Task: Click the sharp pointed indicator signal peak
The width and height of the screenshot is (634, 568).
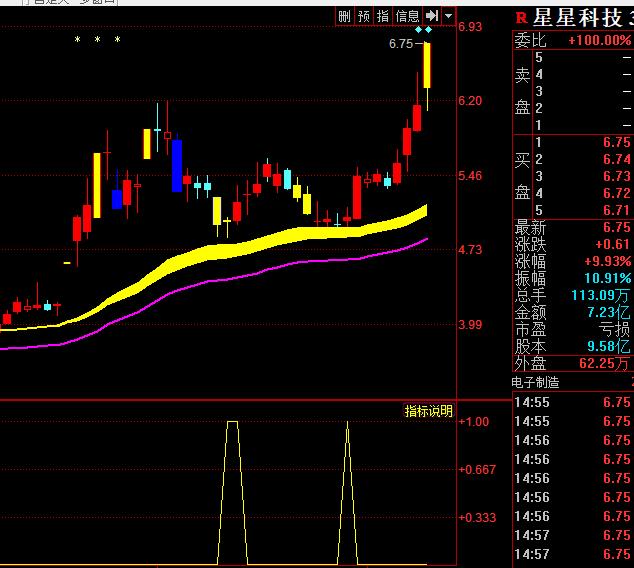Action: tap(347, 423)
